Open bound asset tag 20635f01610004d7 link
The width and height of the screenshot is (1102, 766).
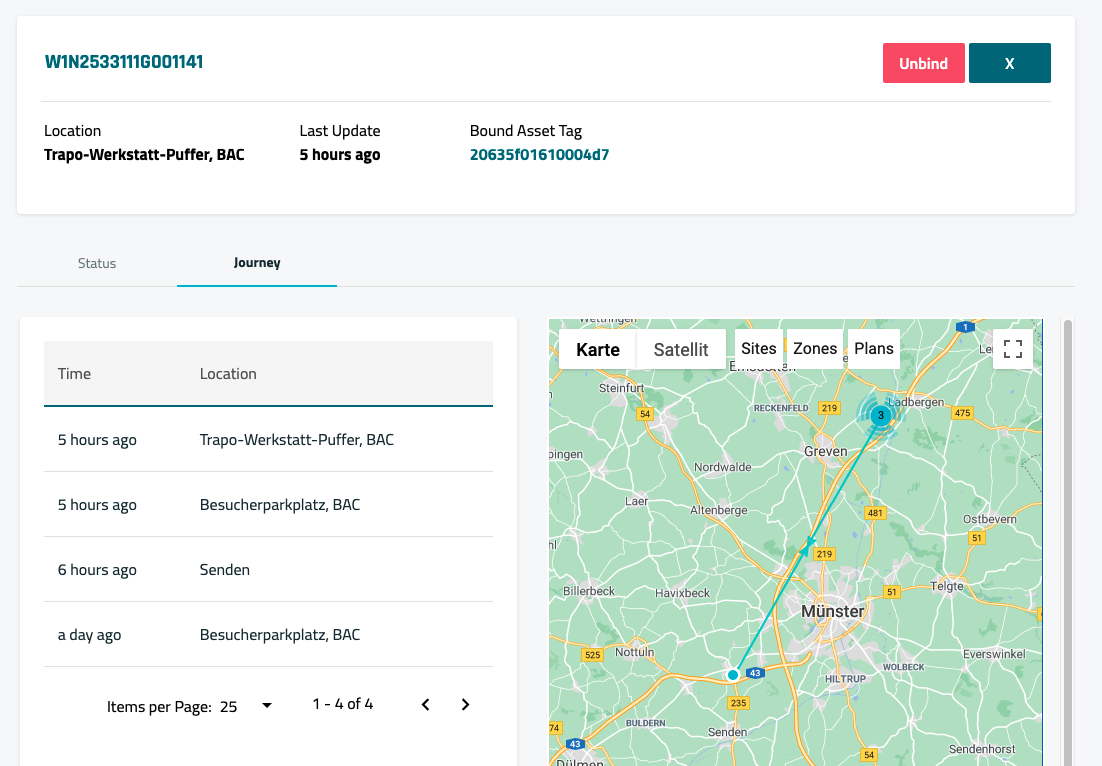click(539, 155)
